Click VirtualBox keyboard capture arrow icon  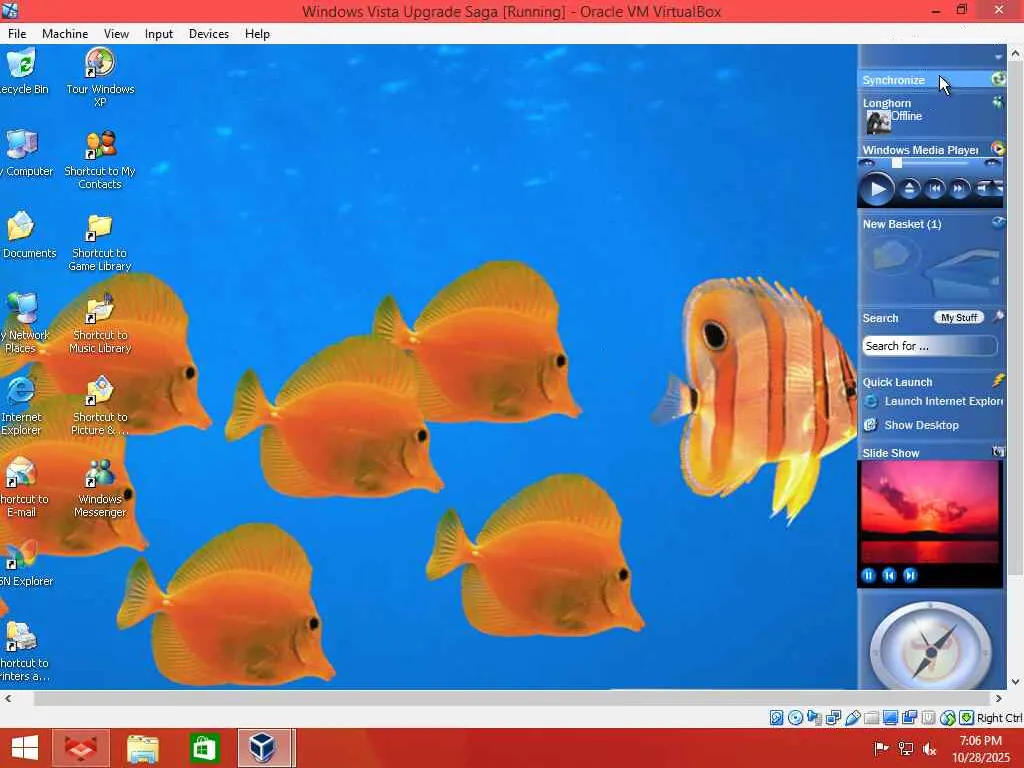pos(967,718)
